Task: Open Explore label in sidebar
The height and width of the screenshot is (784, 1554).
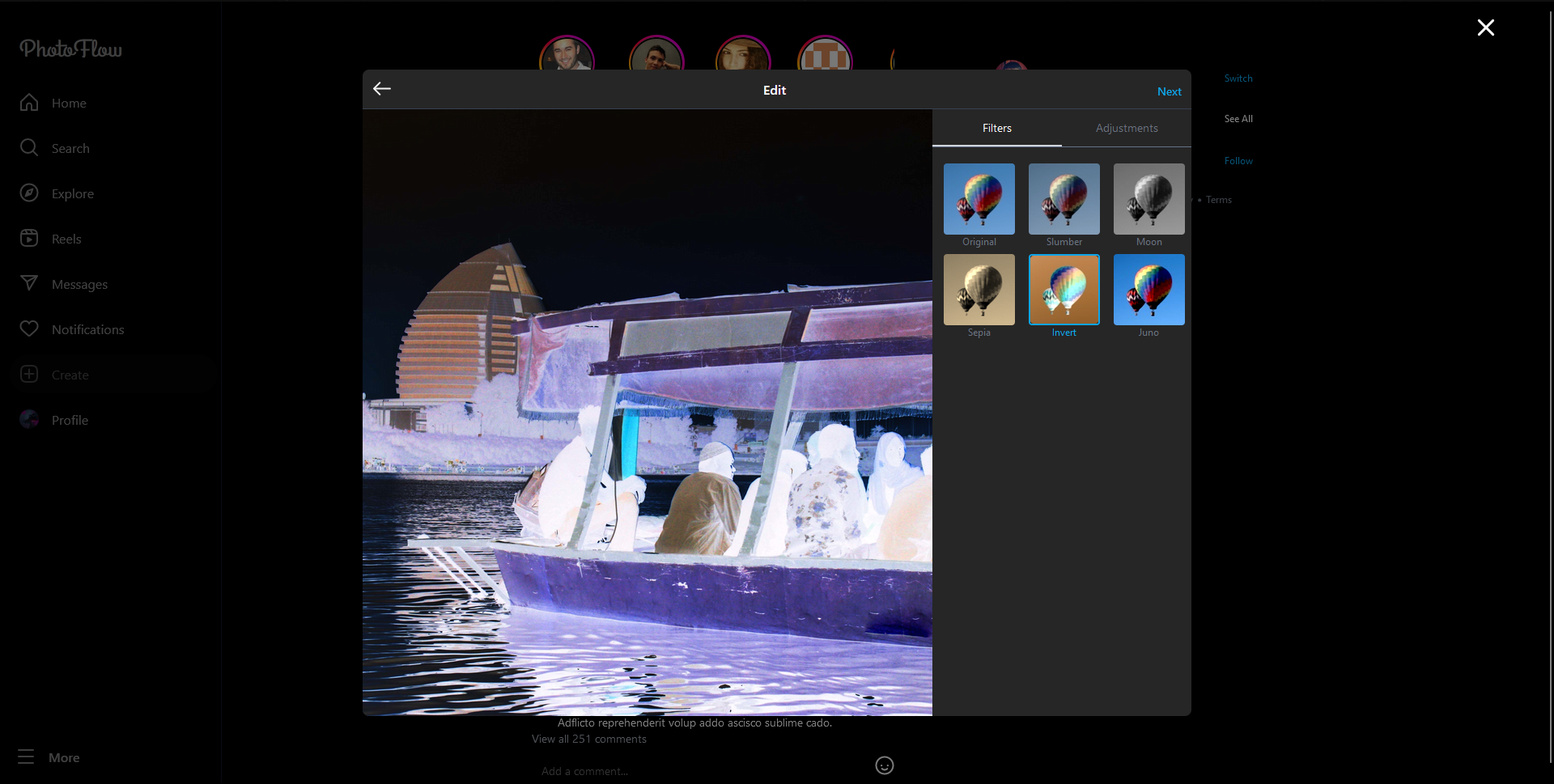Action: click(x=73, y=194)
